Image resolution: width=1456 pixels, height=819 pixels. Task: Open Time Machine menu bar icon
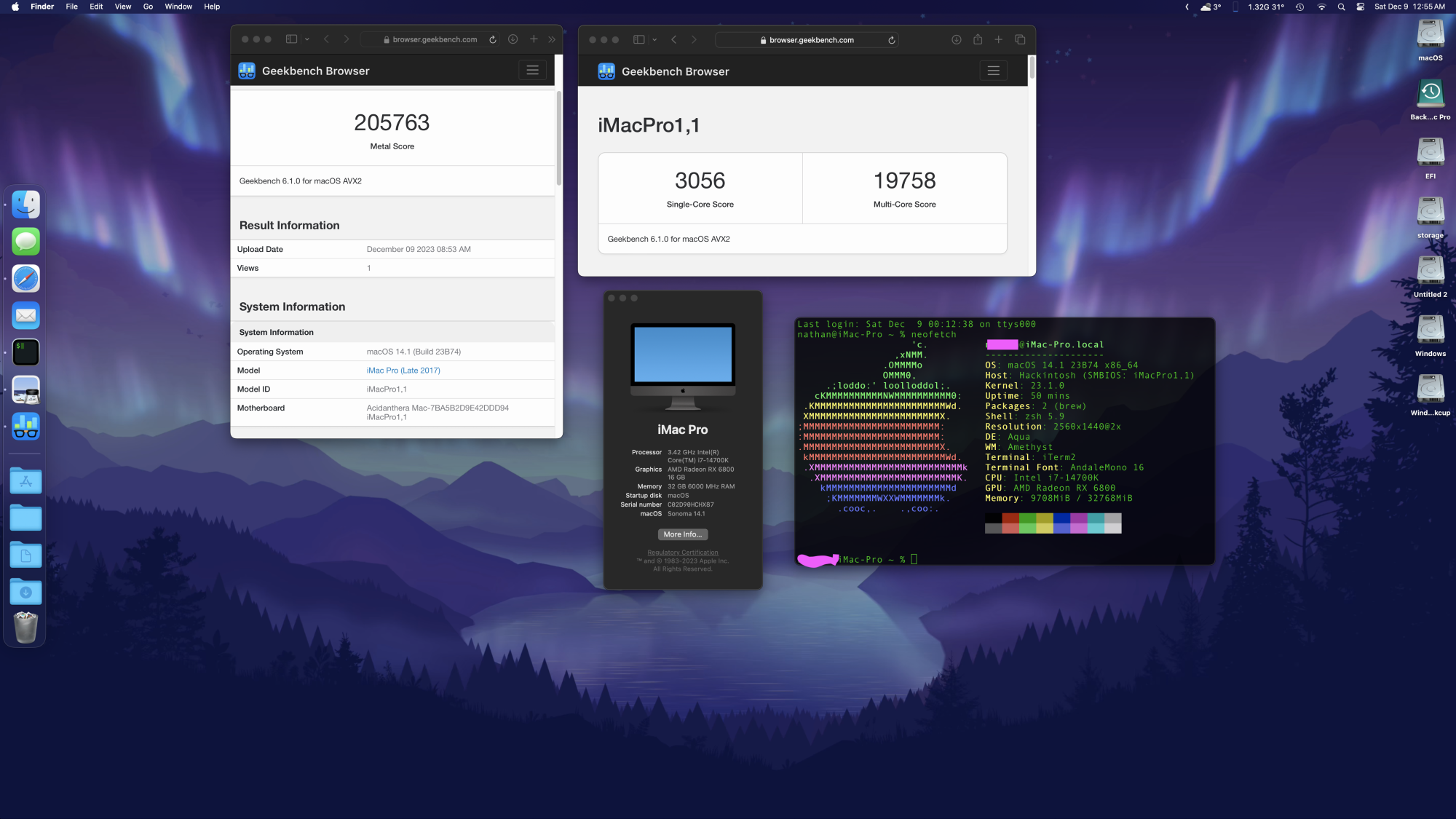point(1299,7)
